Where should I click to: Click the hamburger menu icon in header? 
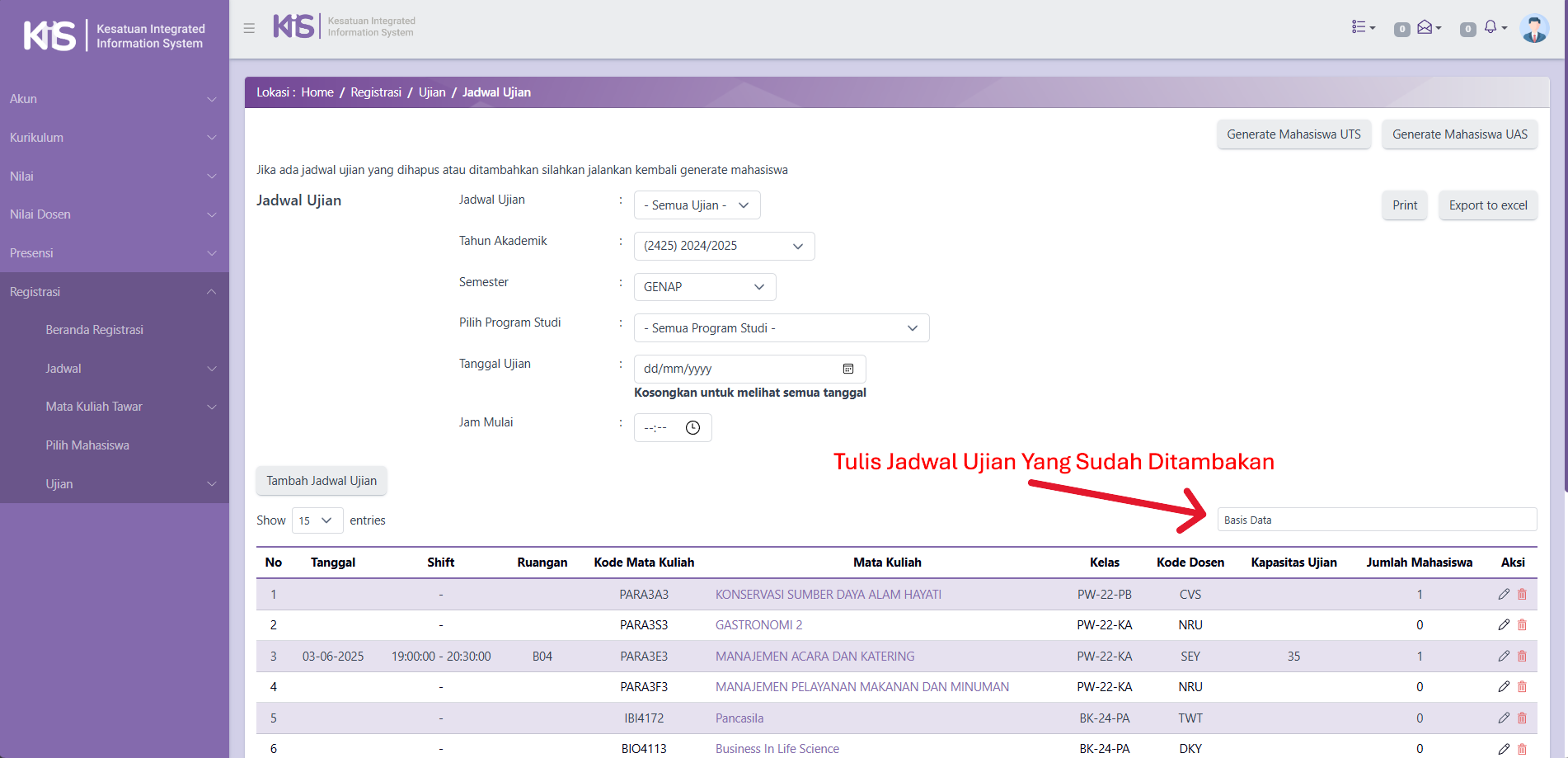[249, 28]
